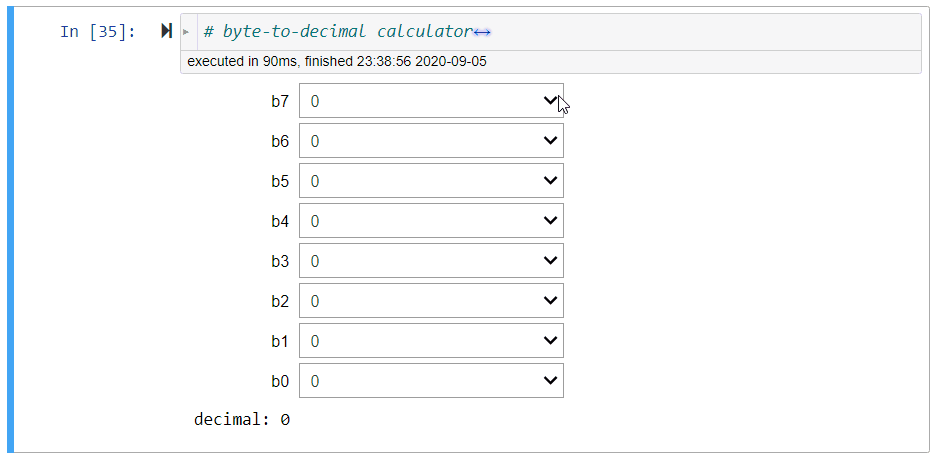Click the run cell icon beside the prompt
This screenshot has height=456, width=944.
point(167,31)
